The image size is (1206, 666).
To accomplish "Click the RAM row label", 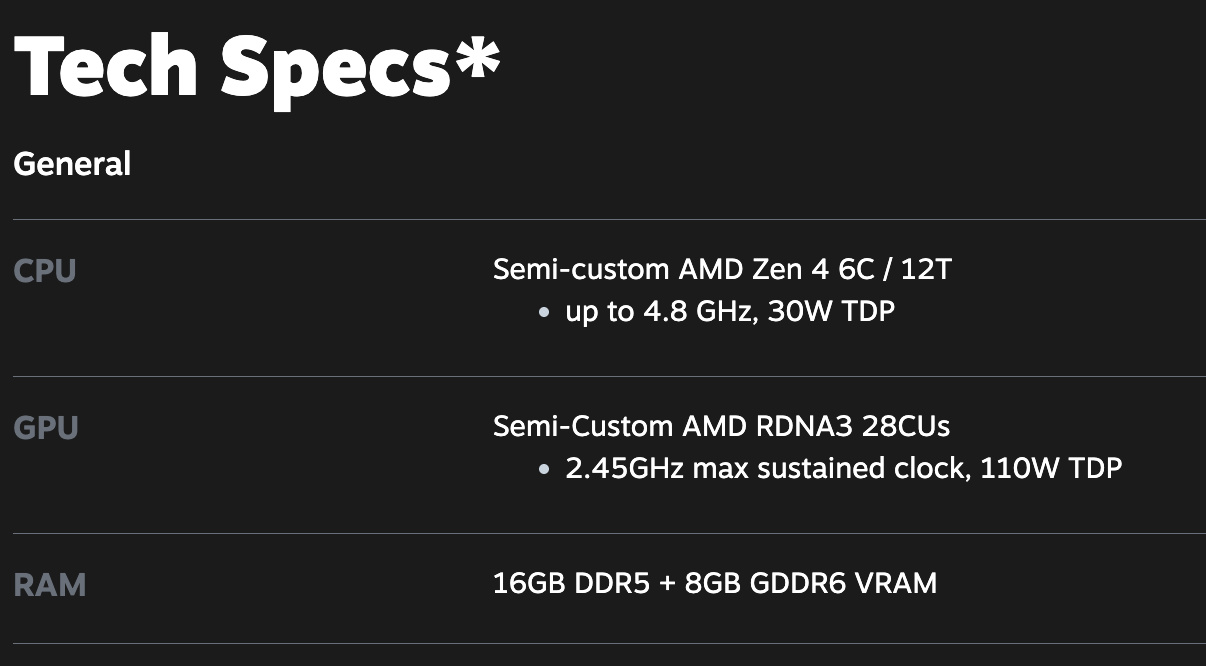I will (50, 585).
